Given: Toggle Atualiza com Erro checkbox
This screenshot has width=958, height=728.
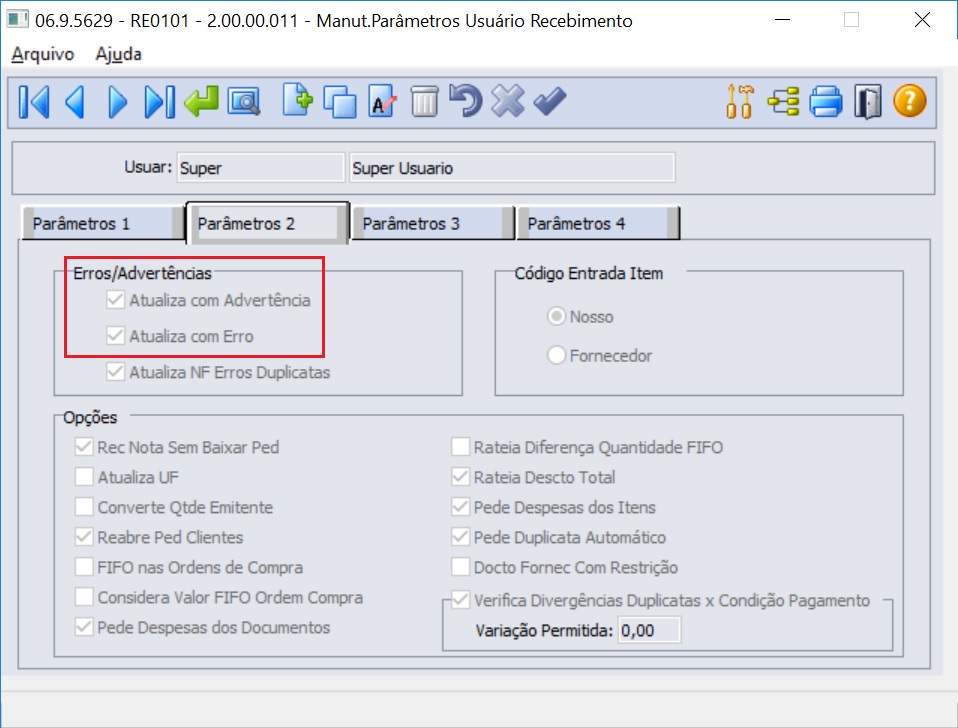Looking at the screenshot, I should click(115, 336).
